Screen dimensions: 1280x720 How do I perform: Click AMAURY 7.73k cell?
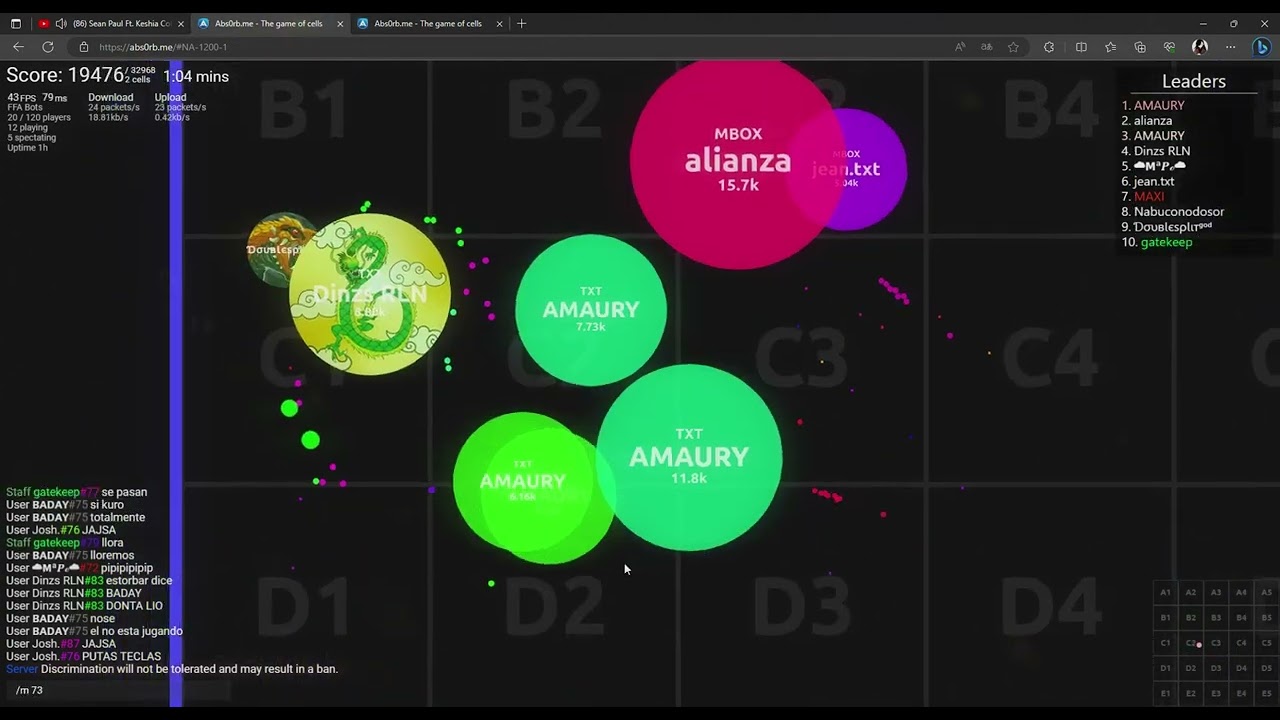[x=590, y=310]
